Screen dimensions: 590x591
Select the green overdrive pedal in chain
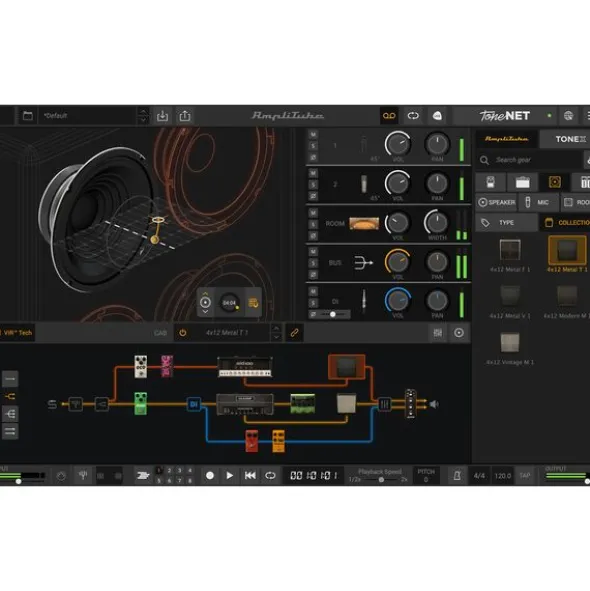coord(141,403)
